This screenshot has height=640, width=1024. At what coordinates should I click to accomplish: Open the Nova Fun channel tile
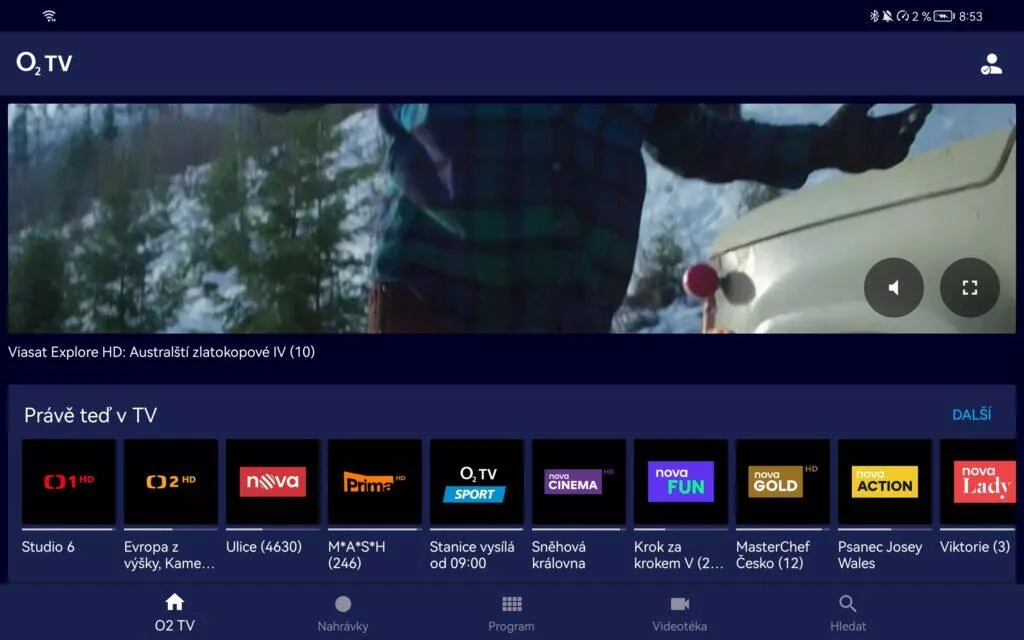[680, 482]
